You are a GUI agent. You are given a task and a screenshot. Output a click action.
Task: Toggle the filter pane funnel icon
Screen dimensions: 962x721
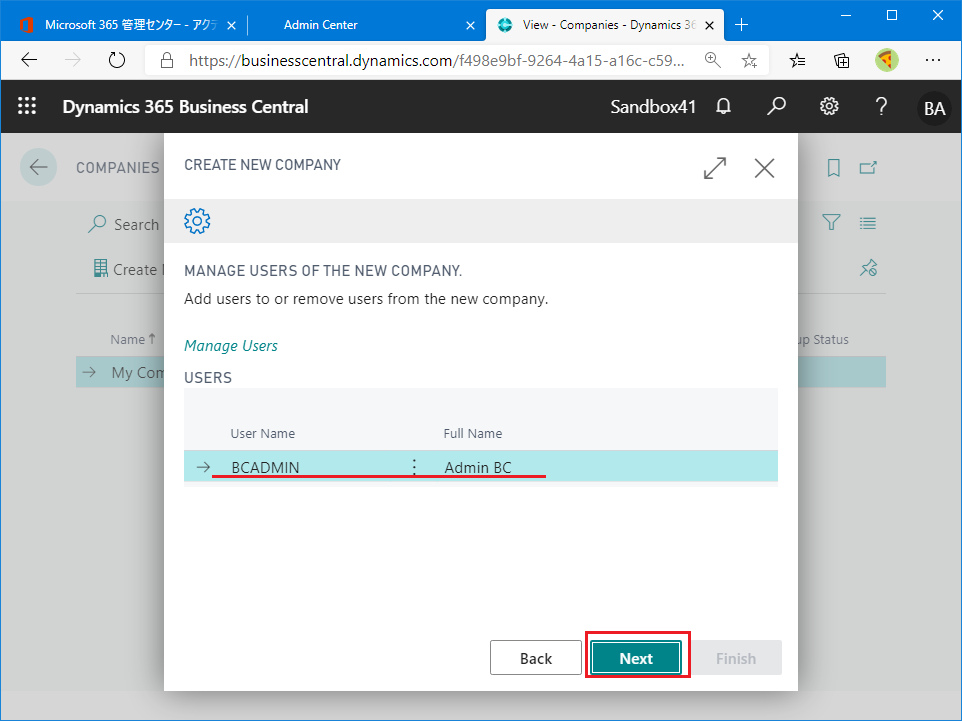[x=831, y=222]
